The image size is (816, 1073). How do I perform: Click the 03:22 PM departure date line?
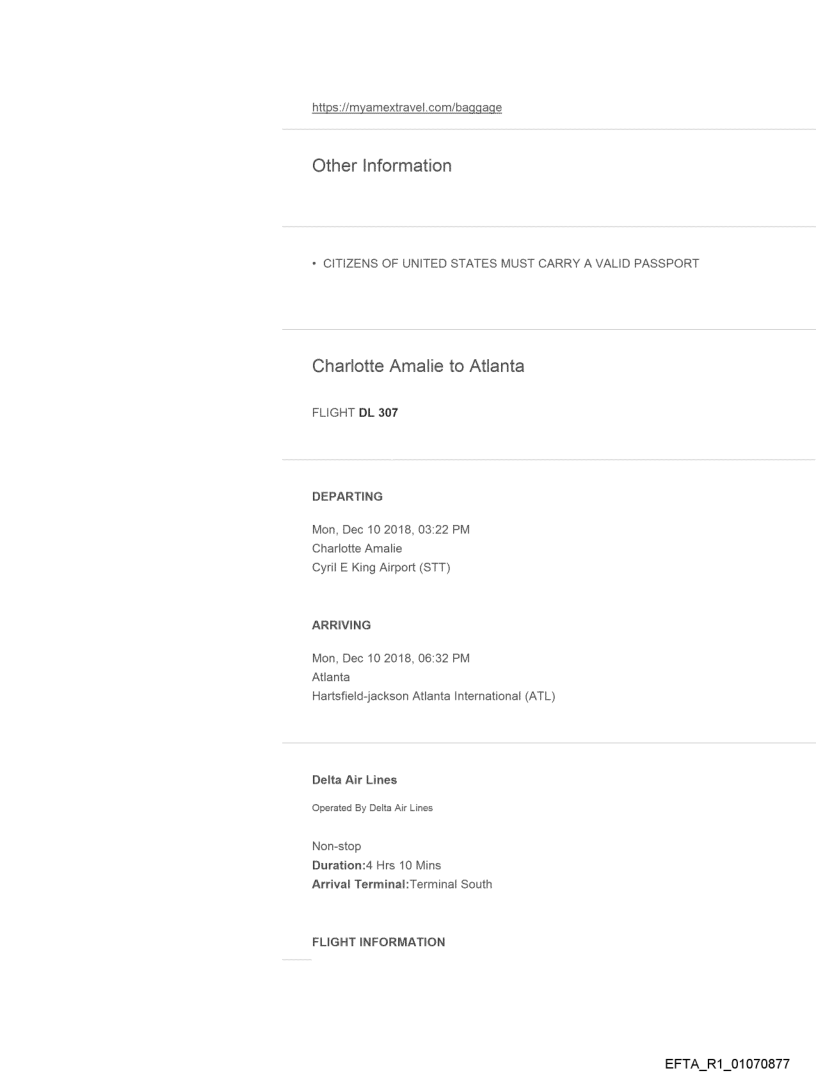[x=391, y=530]
